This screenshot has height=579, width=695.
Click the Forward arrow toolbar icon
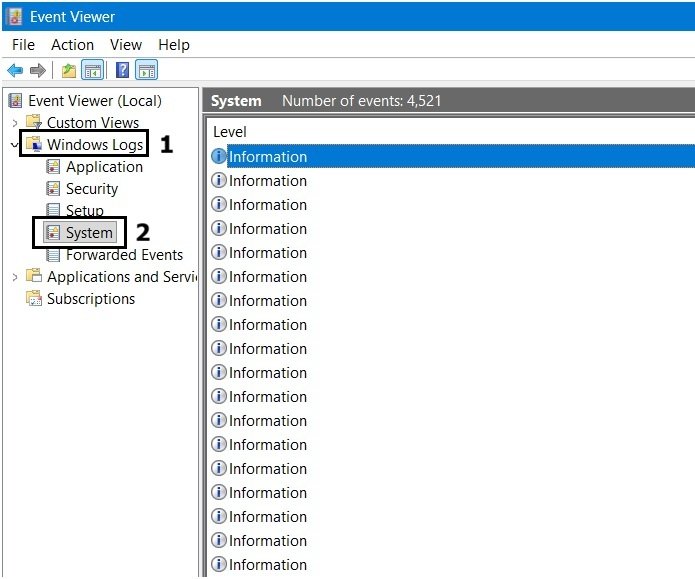click(38, 70)
